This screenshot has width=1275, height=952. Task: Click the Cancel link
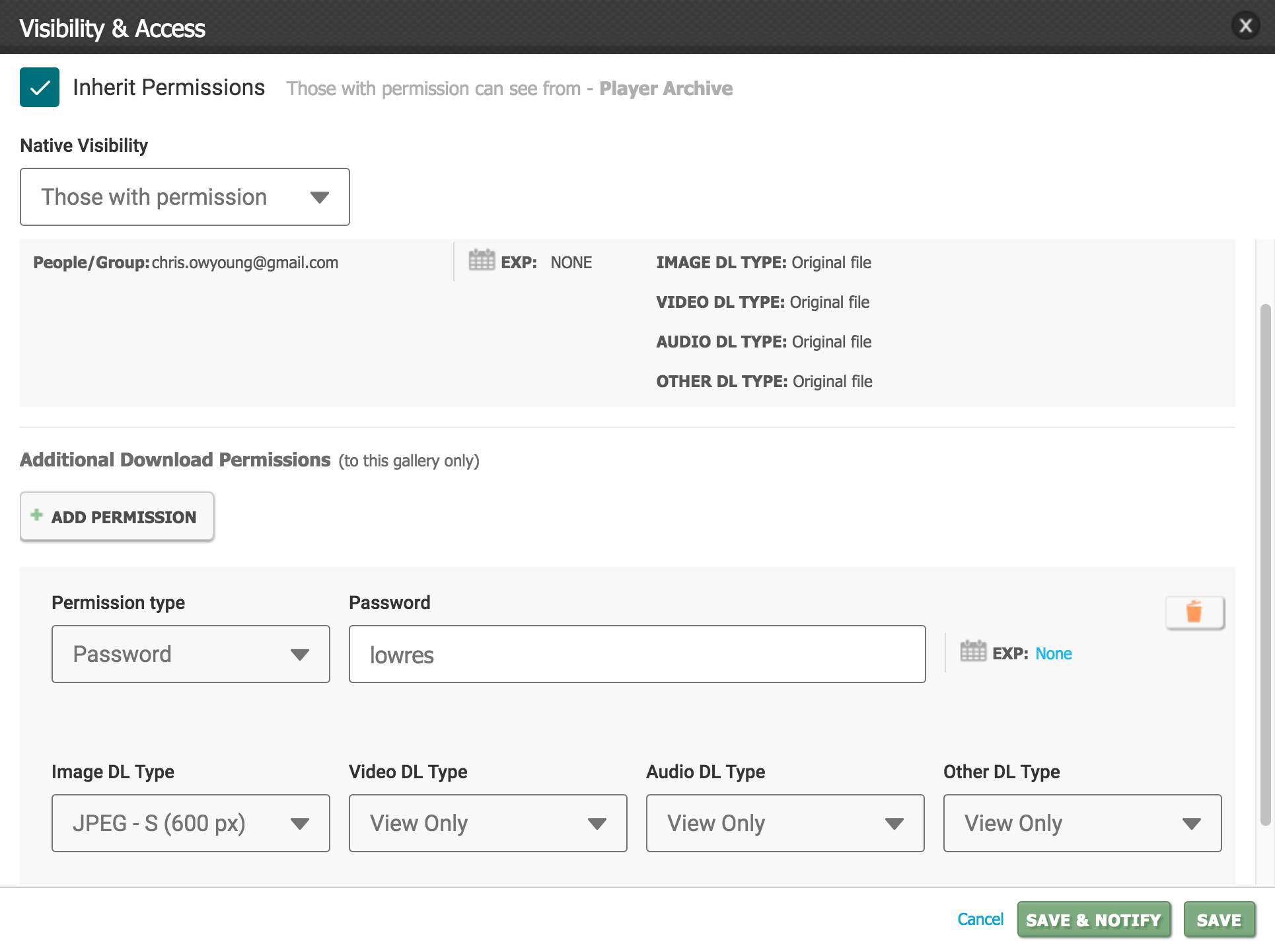click(x=980, y=919)
